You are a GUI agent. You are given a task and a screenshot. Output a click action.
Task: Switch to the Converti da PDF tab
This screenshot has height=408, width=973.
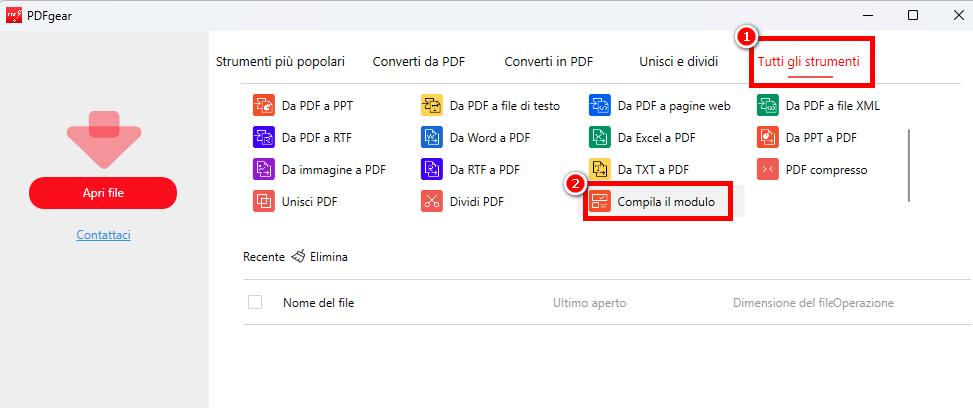[418, 61]
